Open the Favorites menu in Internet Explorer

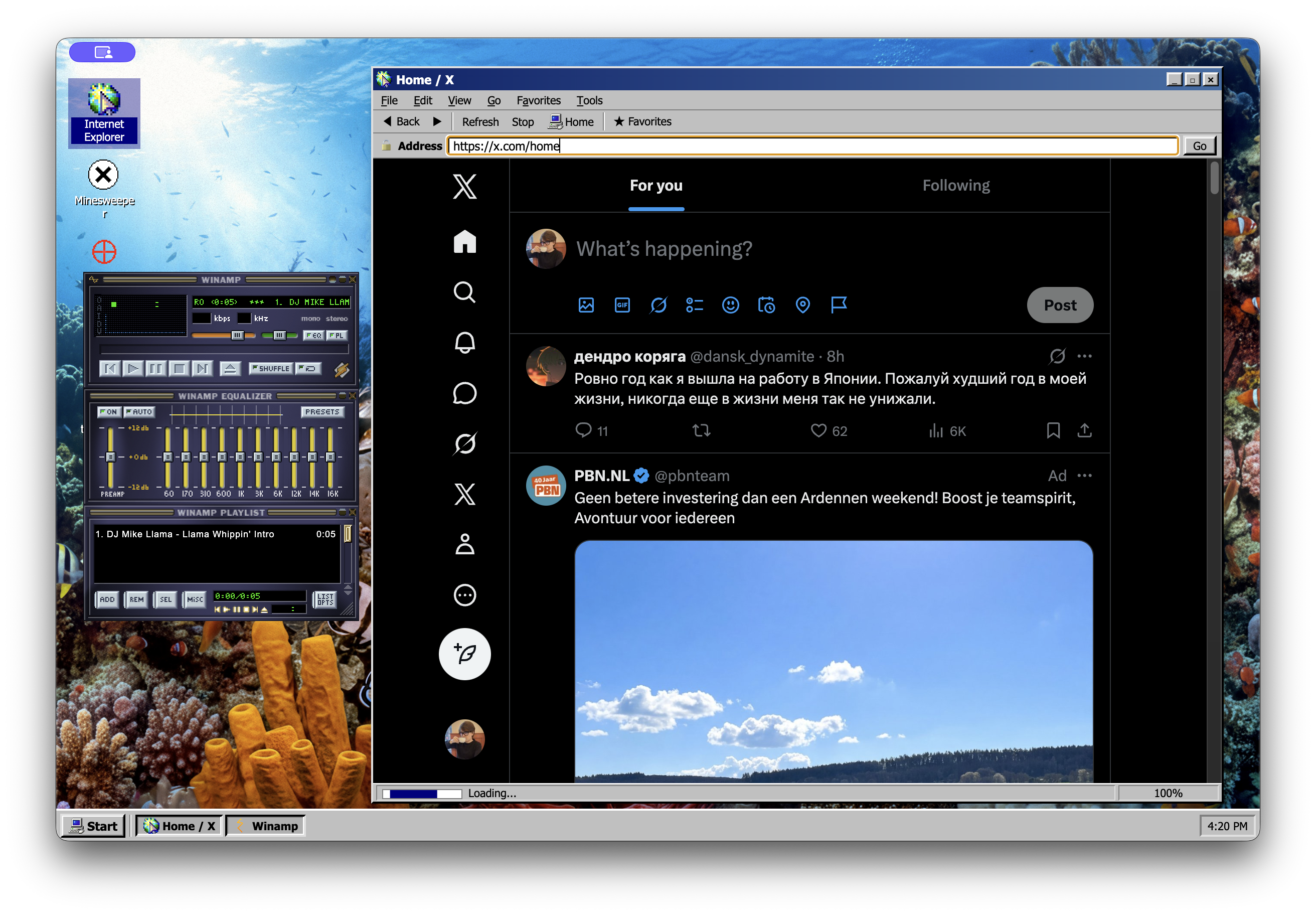coord(538,100)
